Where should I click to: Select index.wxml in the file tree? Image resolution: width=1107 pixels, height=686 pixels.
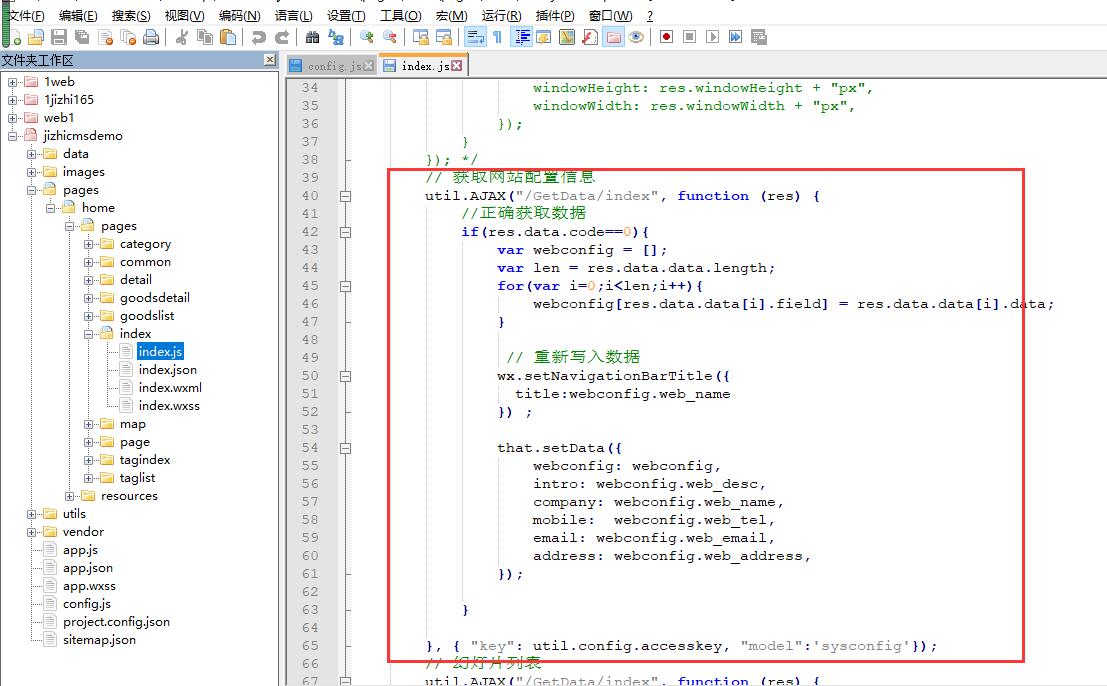tap(170, 388)
